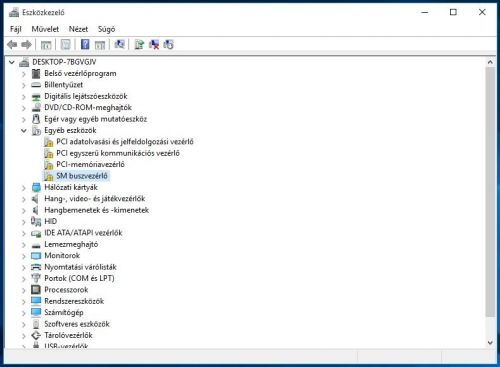Click the Processzorok chip icon
This screenshot has width=500, height=367.
pos(36,290)
